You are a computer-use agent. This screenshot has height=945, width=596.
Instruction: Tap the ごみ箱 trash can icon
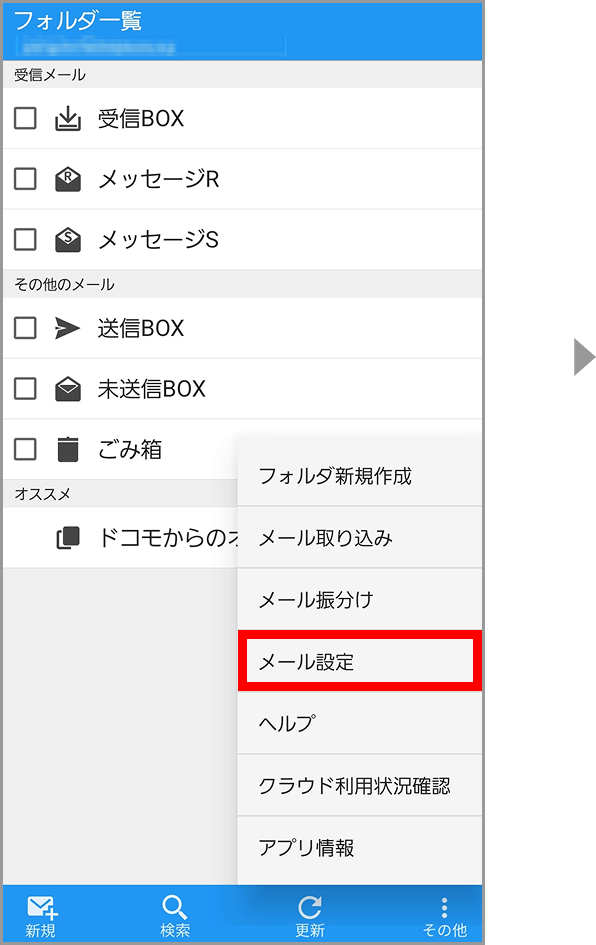point(68,449)
